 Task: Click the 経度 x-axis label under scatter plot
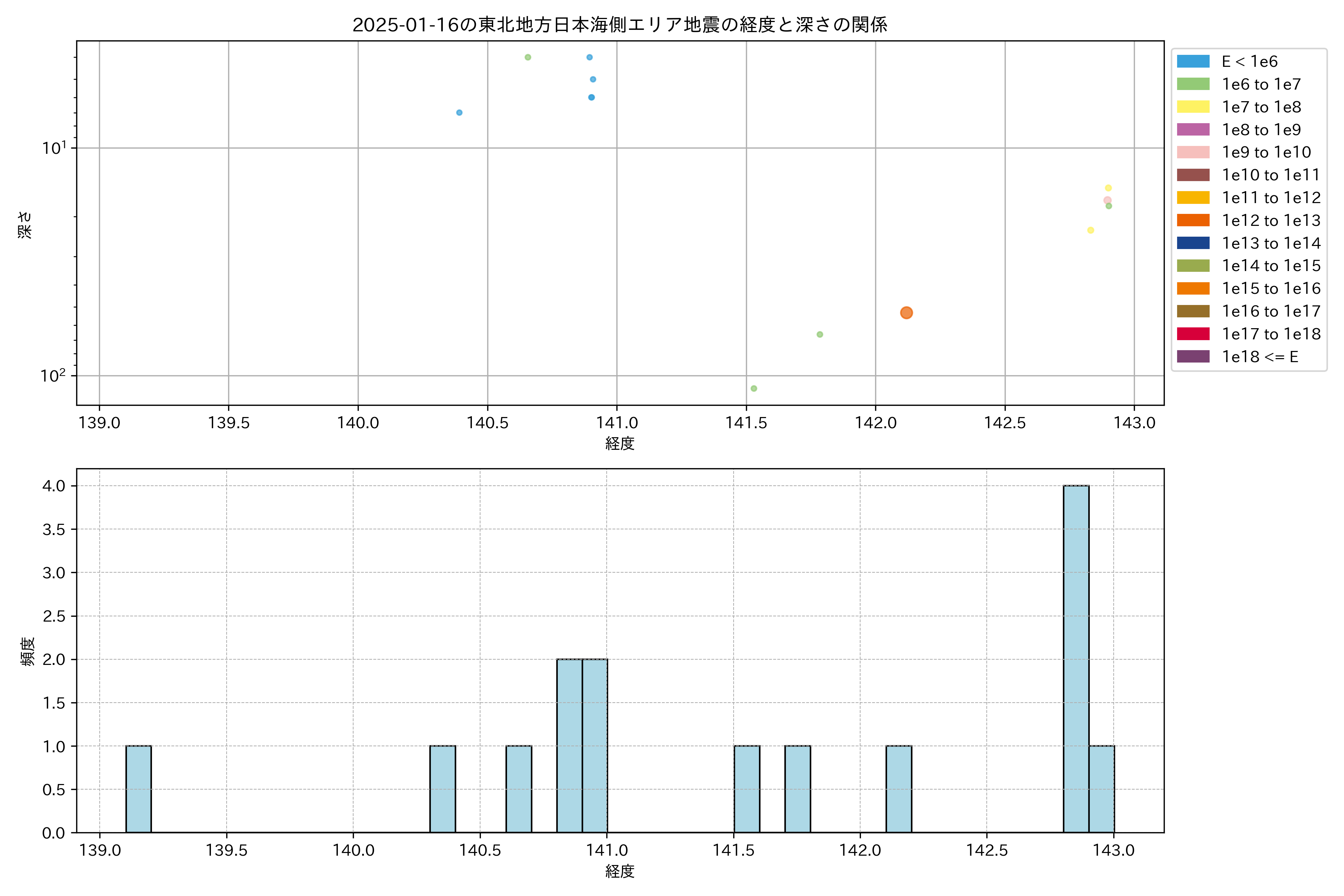[619, 444]
